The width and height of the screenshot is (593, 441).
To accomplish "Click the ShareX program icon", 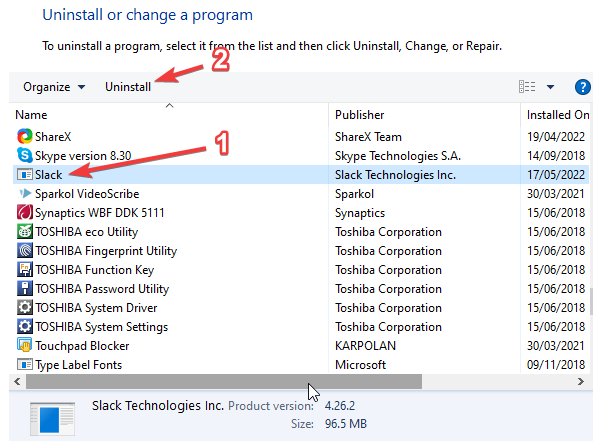I will (25, 136).
